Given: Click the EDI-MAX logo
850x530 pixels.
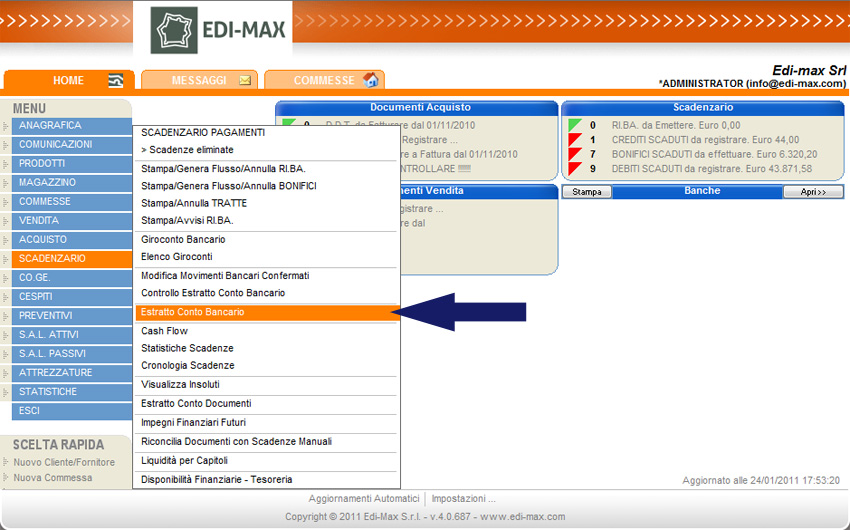Looking at the screenshot, I should pos(219,31).
